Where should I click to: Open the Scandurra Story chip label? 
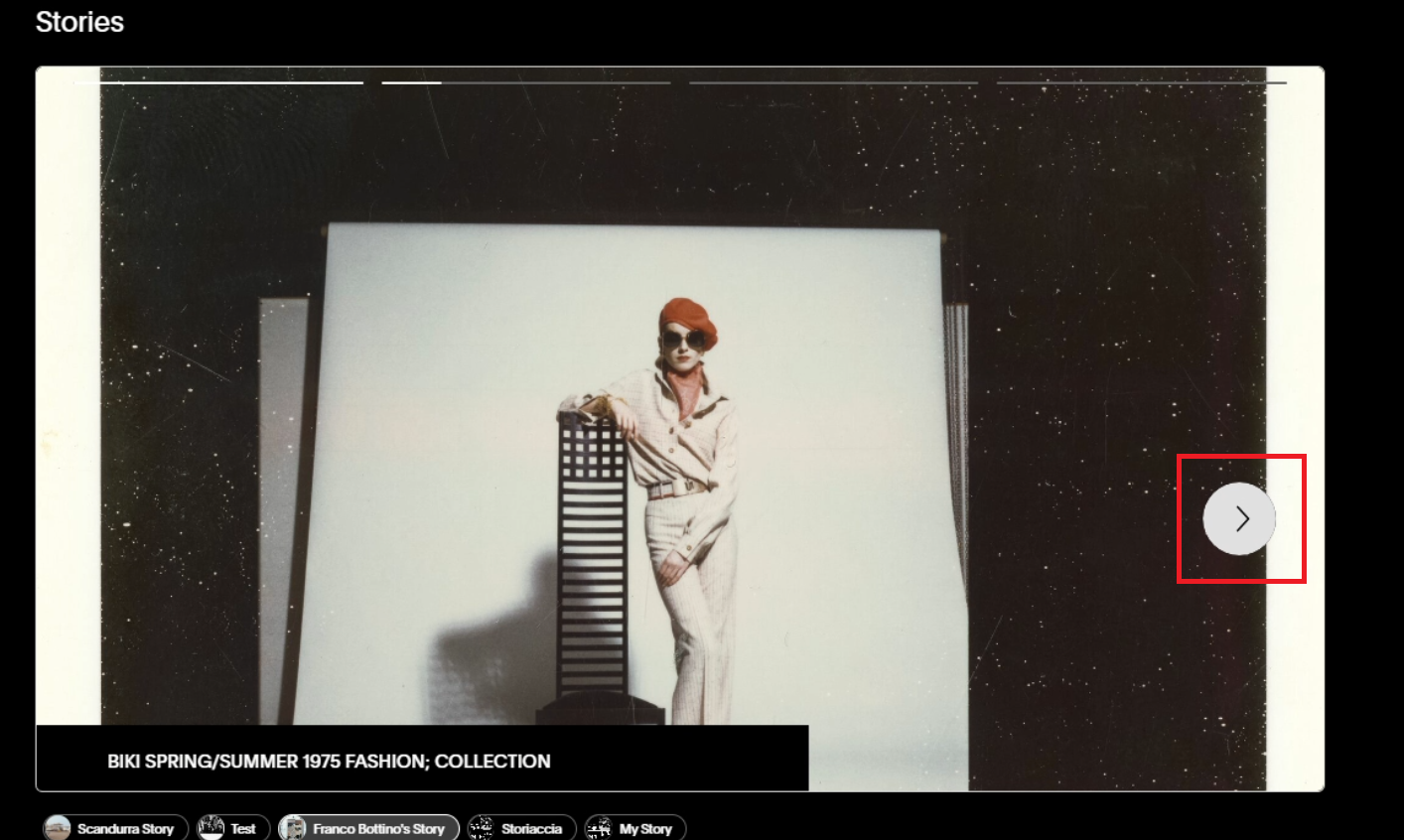tap(125, 829)
